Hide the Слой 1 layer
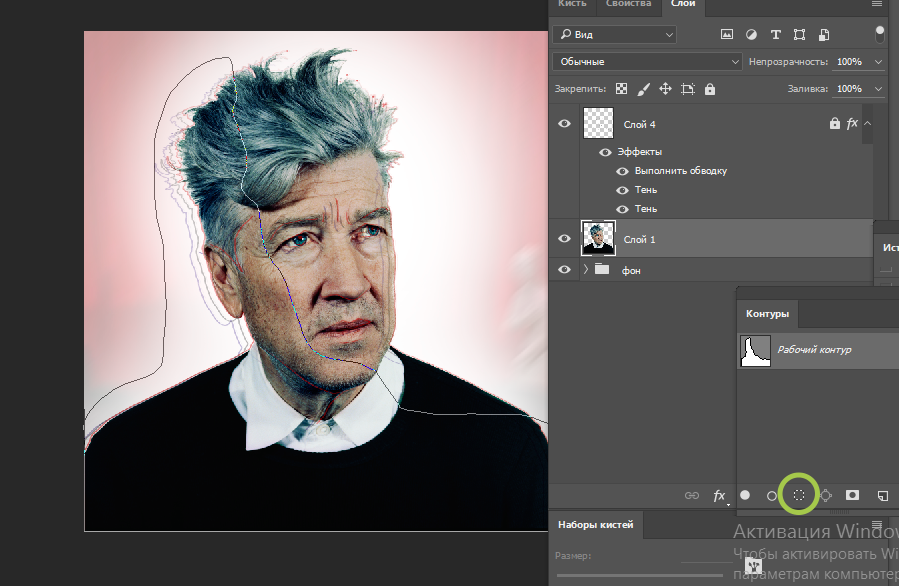Screen dimensions: 899x586 [x=565, y=239]
